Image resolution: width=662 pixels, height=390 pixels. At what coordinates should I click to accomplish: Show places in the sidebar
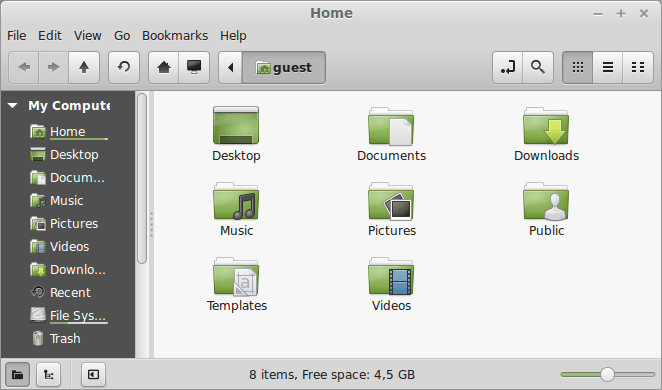click(x=17, y=374)
